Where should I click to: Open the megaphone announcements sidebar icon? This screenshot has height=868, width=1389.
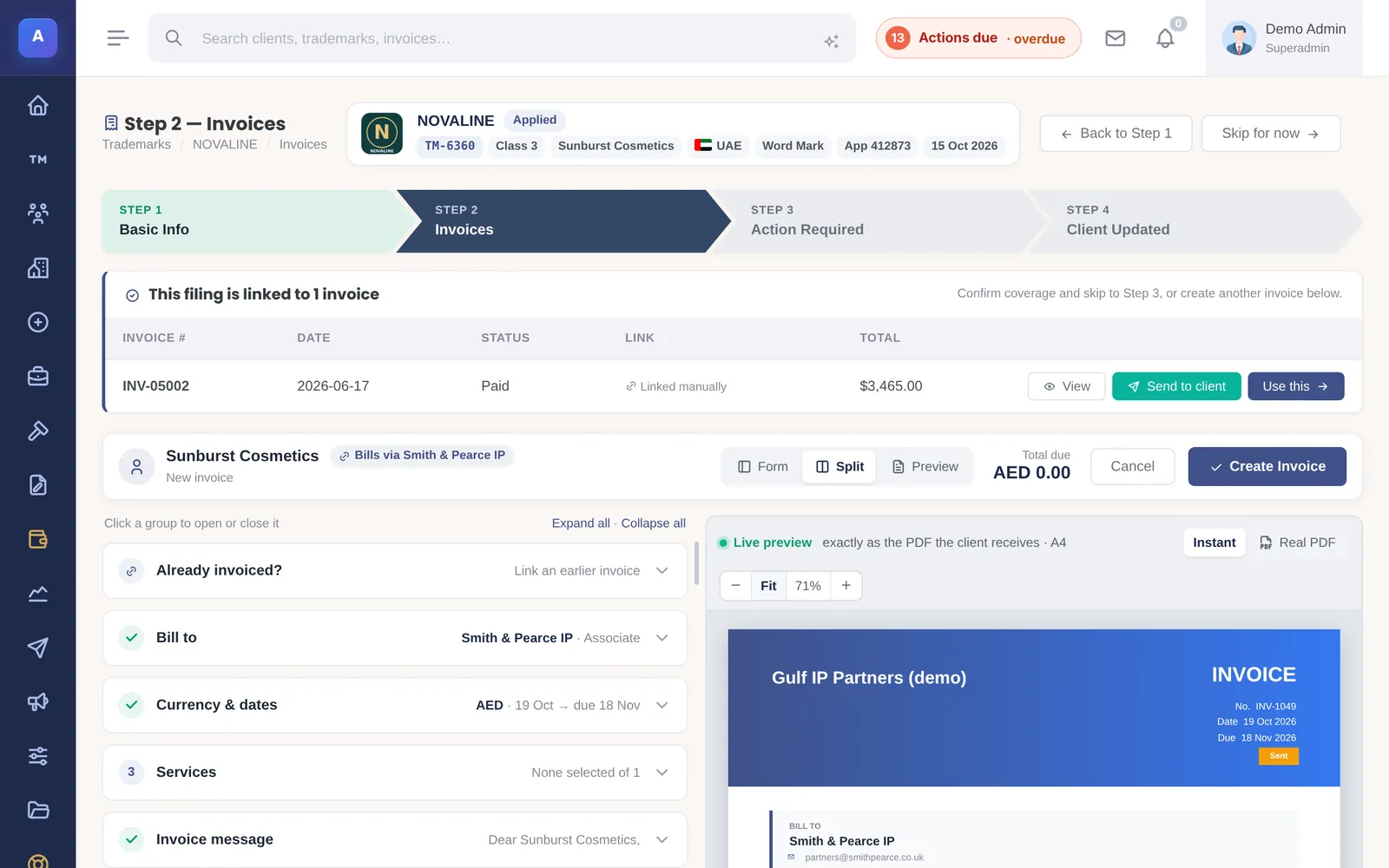37,702
